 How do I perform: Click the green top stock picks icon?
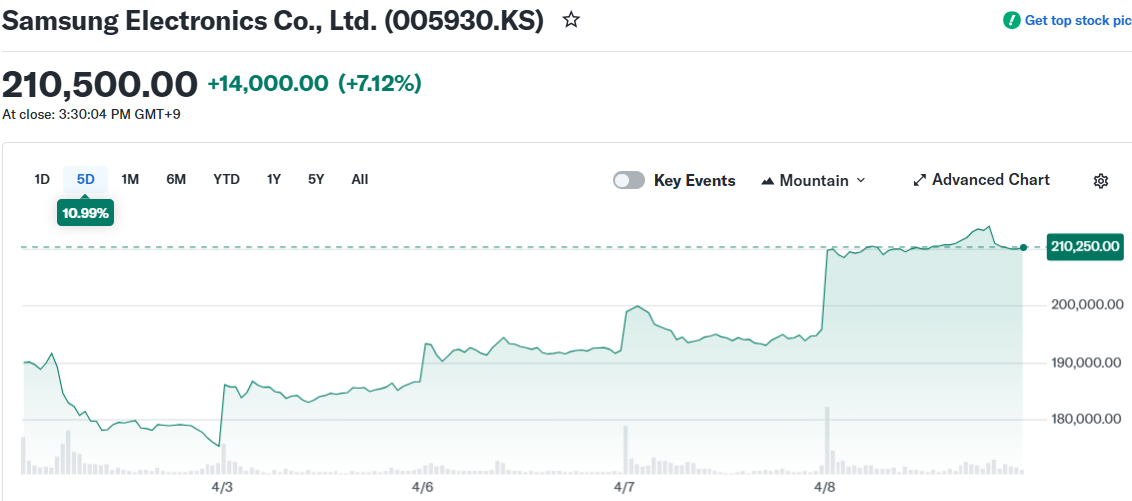[1011, 20]
